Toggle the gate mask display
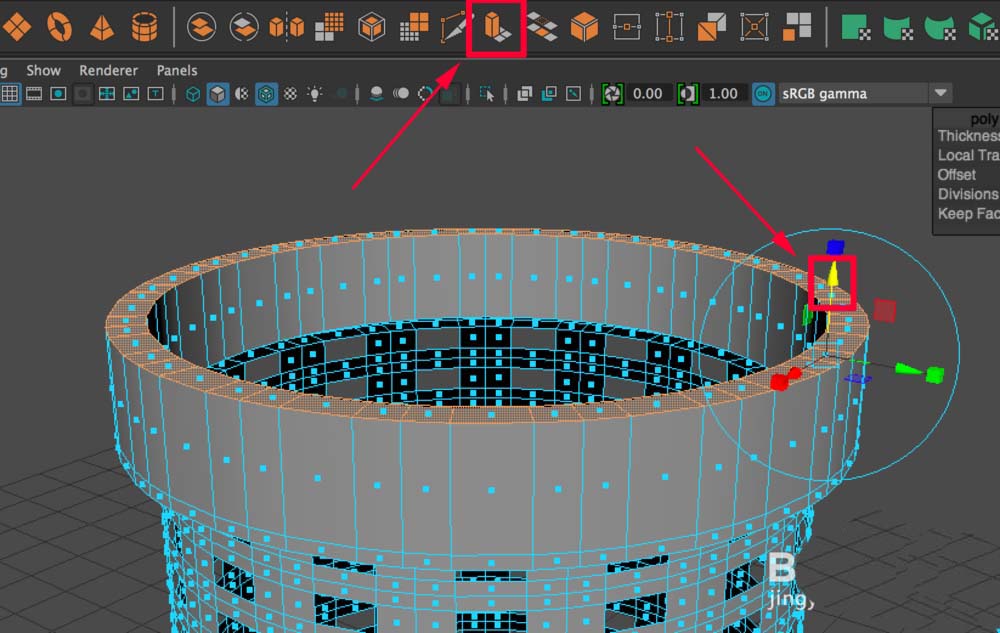 pyautogui.click(x=82, y=94)
